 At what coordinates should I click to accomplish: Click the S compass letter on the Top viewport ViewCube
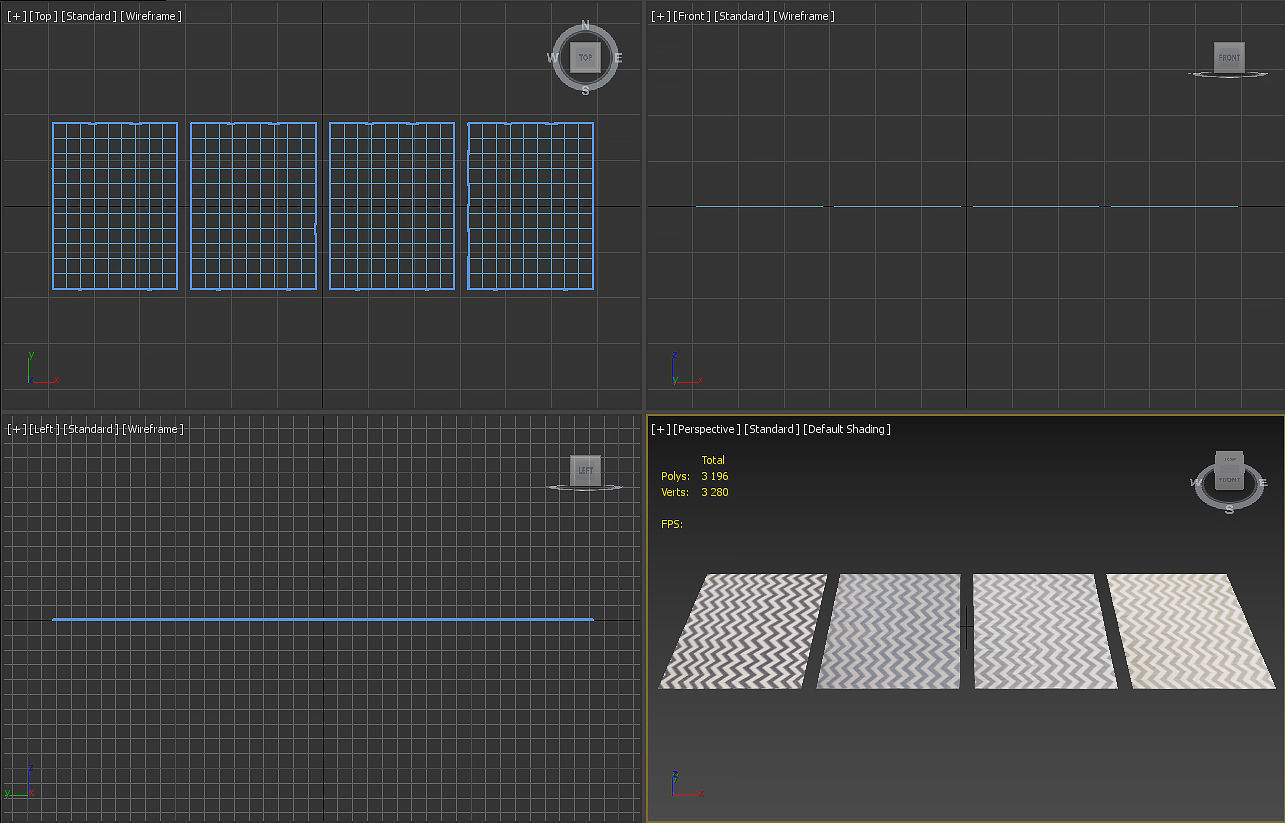click(x=585, y=90)
